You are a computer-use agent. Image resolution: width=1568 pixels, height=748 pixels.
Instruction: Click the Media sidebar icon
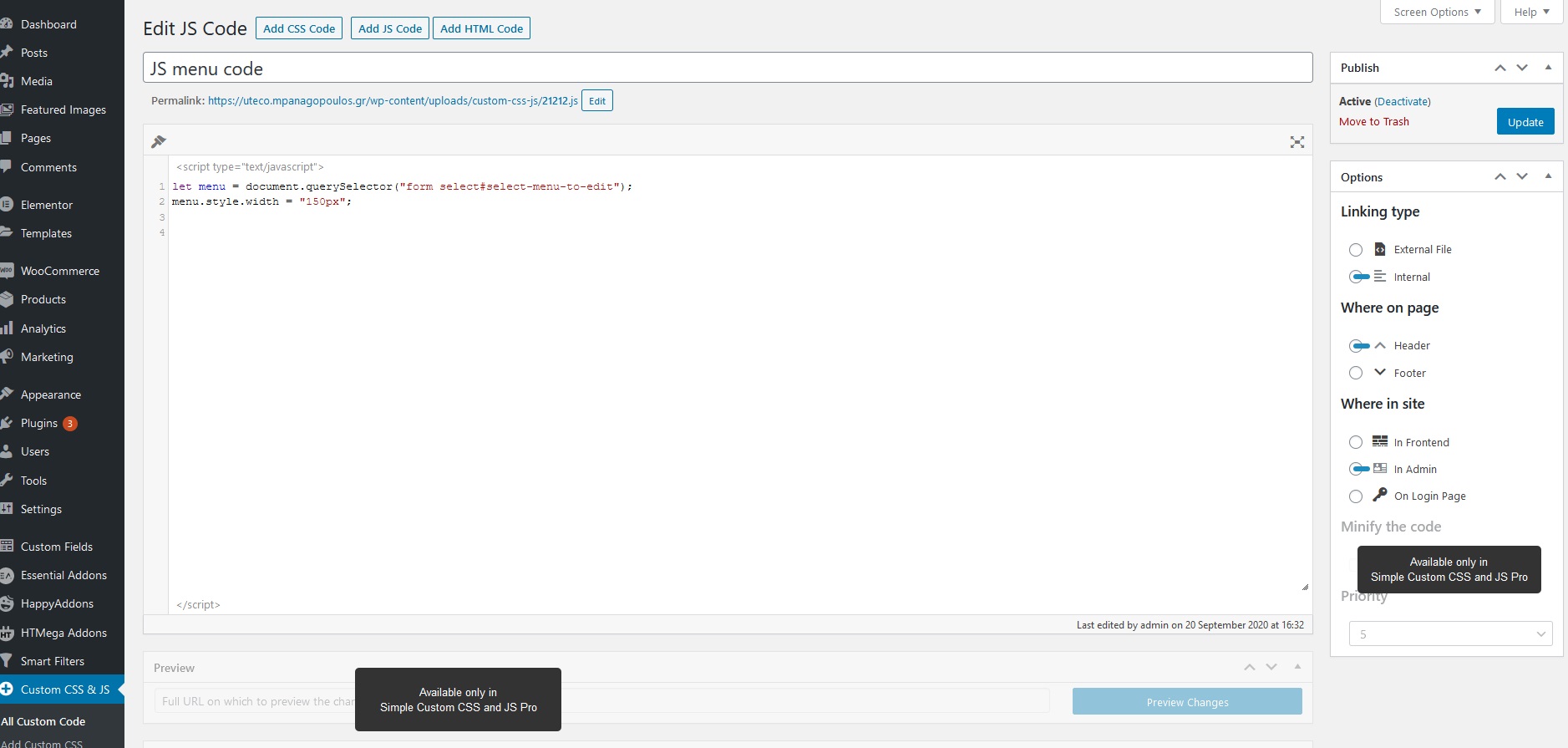pyautogui.click(x=7, y=81)
